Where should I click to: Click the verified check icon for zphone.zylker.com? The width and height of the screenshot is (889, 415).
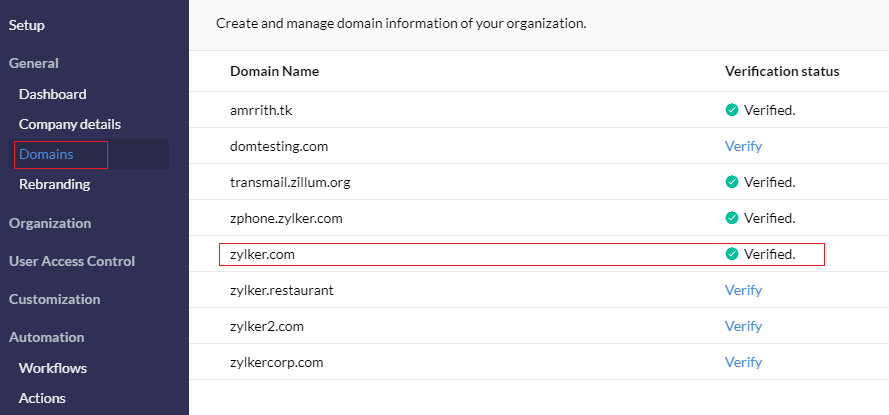click(732, 218)
